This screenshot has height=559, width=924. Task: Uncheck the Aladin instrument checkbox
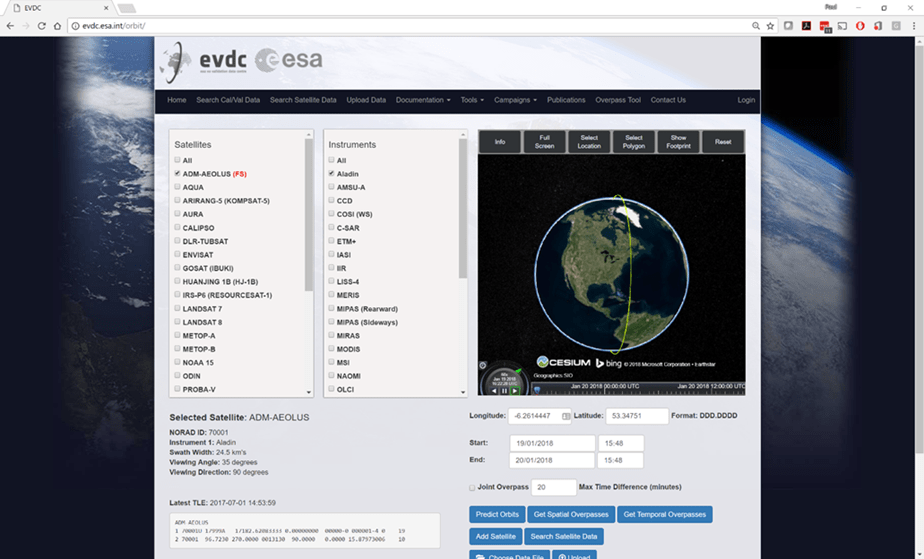[331, 173]
